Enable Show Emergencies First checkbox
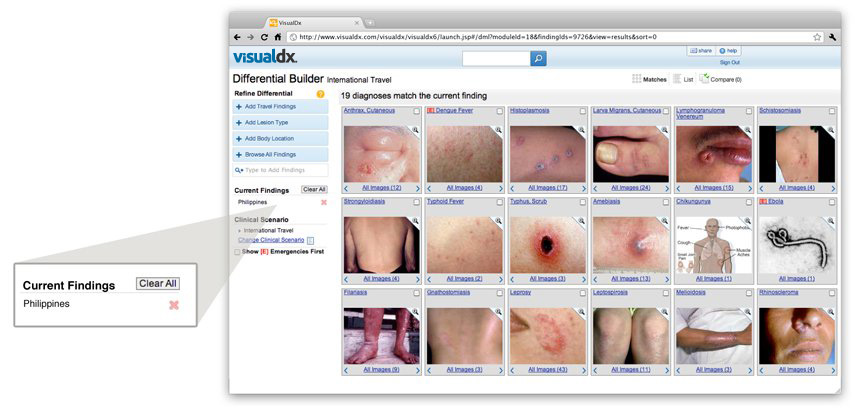 click(237, 252)
